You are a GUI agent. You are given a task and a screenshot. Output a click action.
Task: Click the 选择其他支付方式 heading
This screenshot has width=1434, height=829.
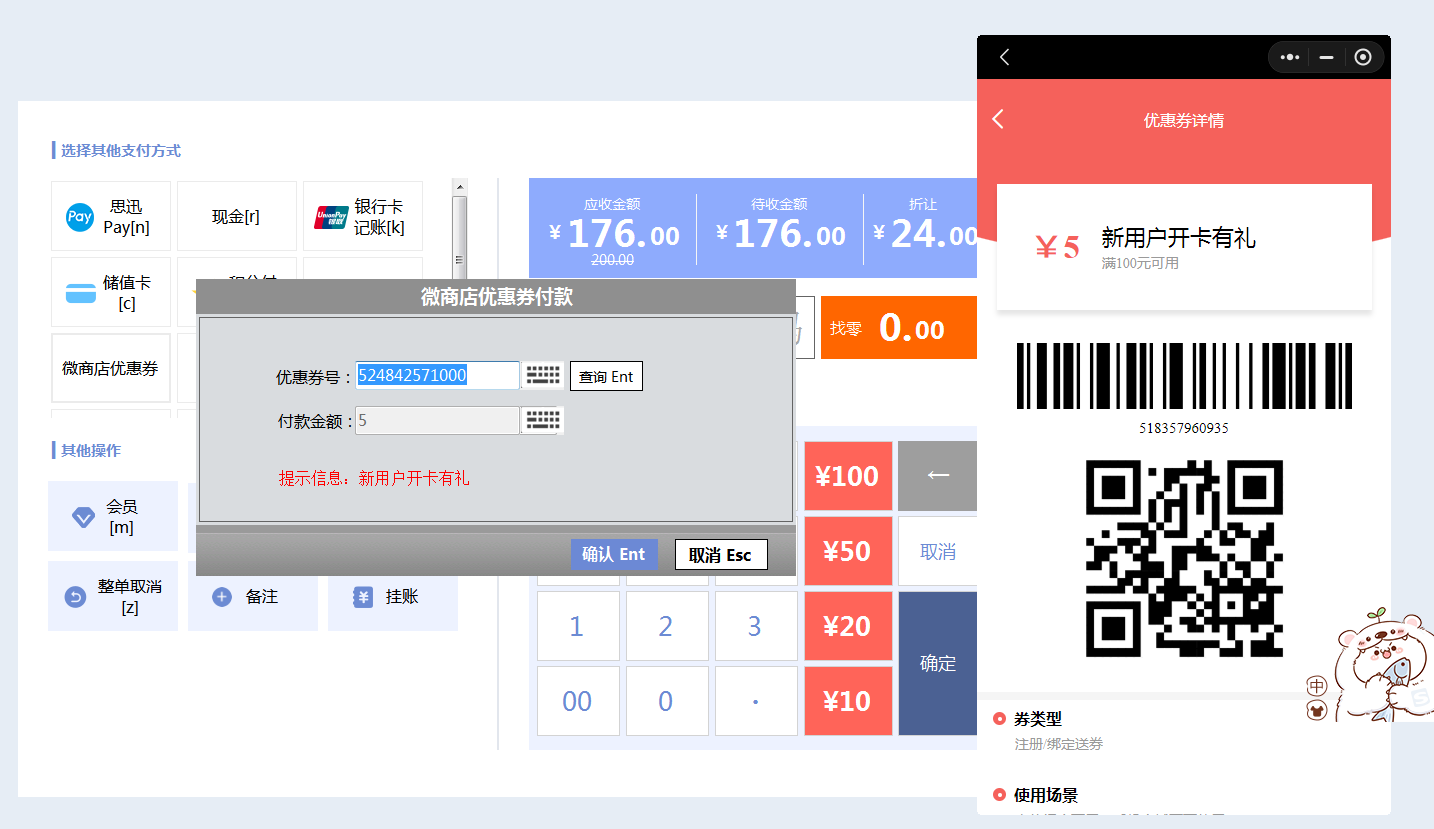tap(120, 151)
